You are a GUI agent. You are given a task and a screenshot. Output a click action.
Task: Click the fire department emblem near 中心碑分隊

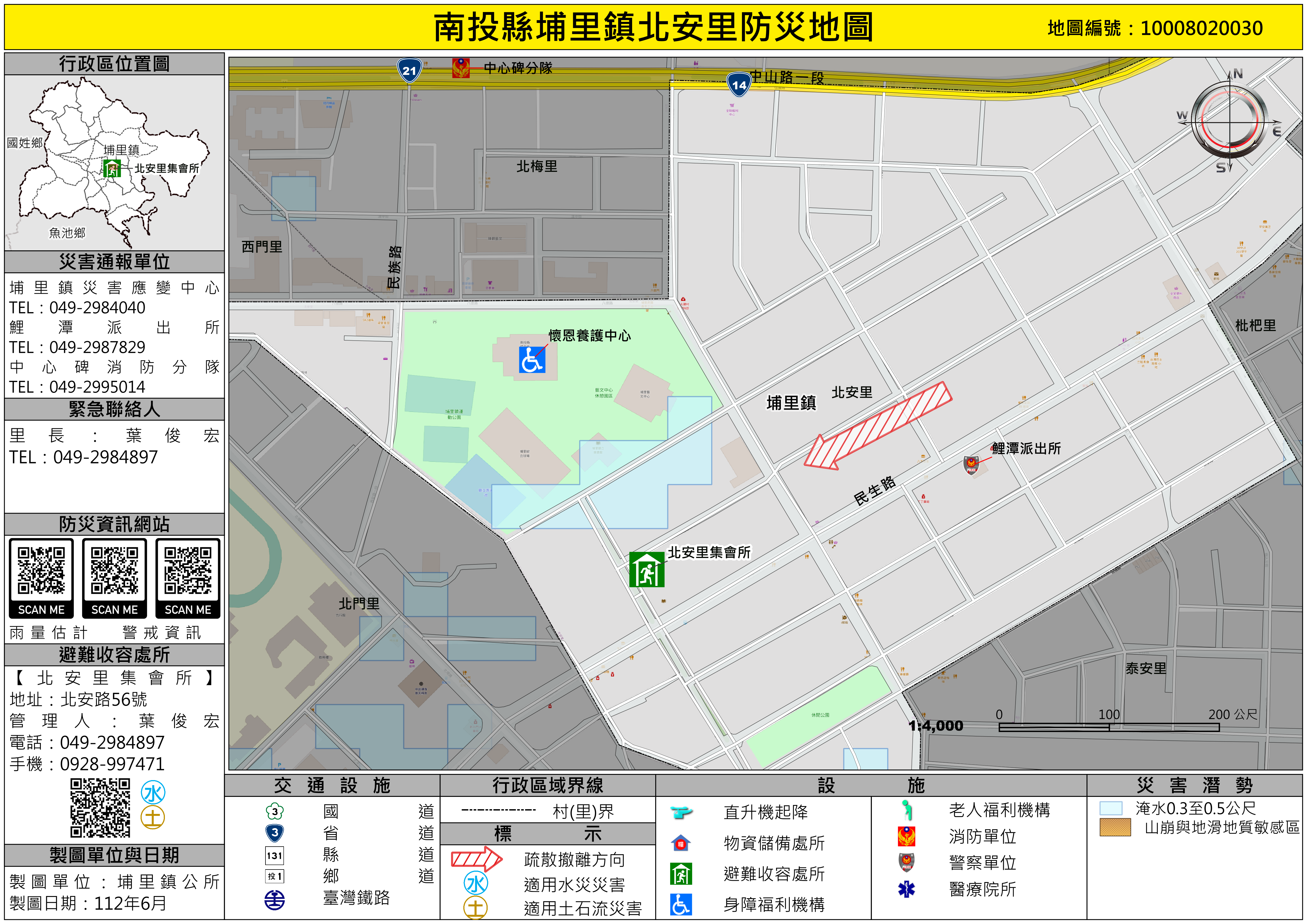click(461, 68)
